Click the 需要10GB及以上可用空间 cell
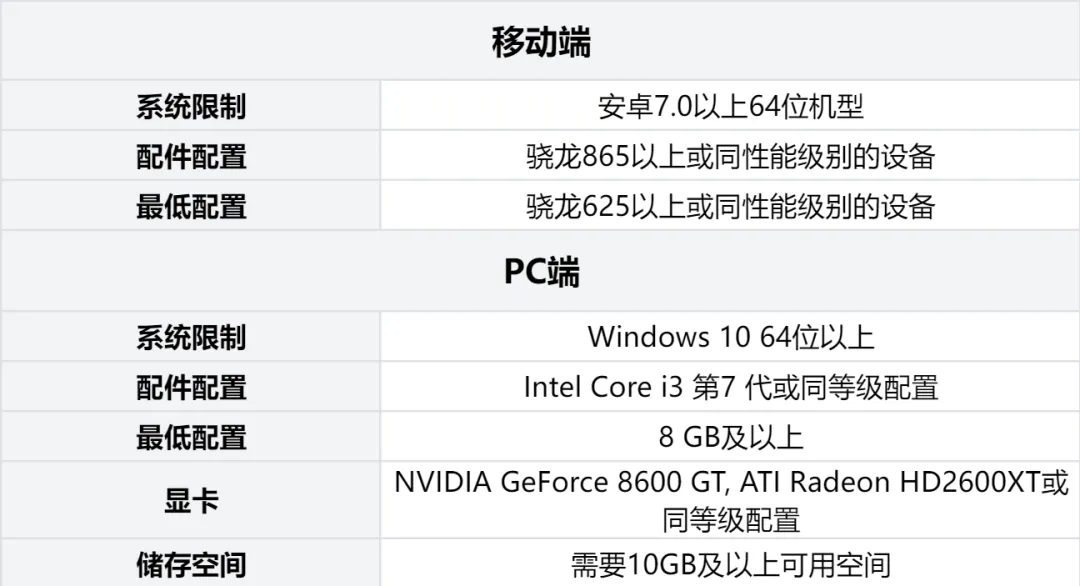The height and width of the screenshot is (586, 1080). point(730,564)
